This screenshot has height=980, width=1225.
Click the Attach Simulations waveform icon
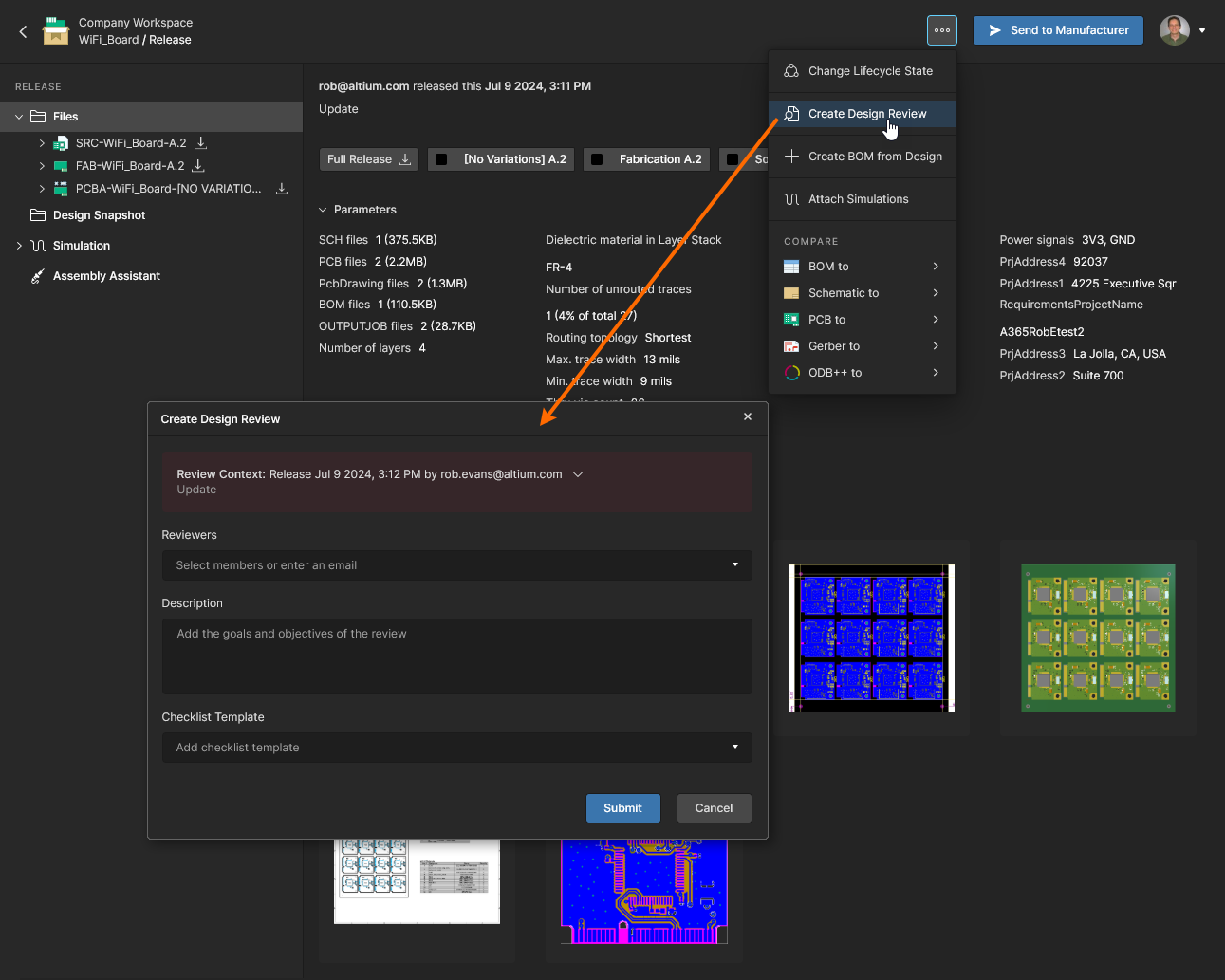tap(791, 199)
